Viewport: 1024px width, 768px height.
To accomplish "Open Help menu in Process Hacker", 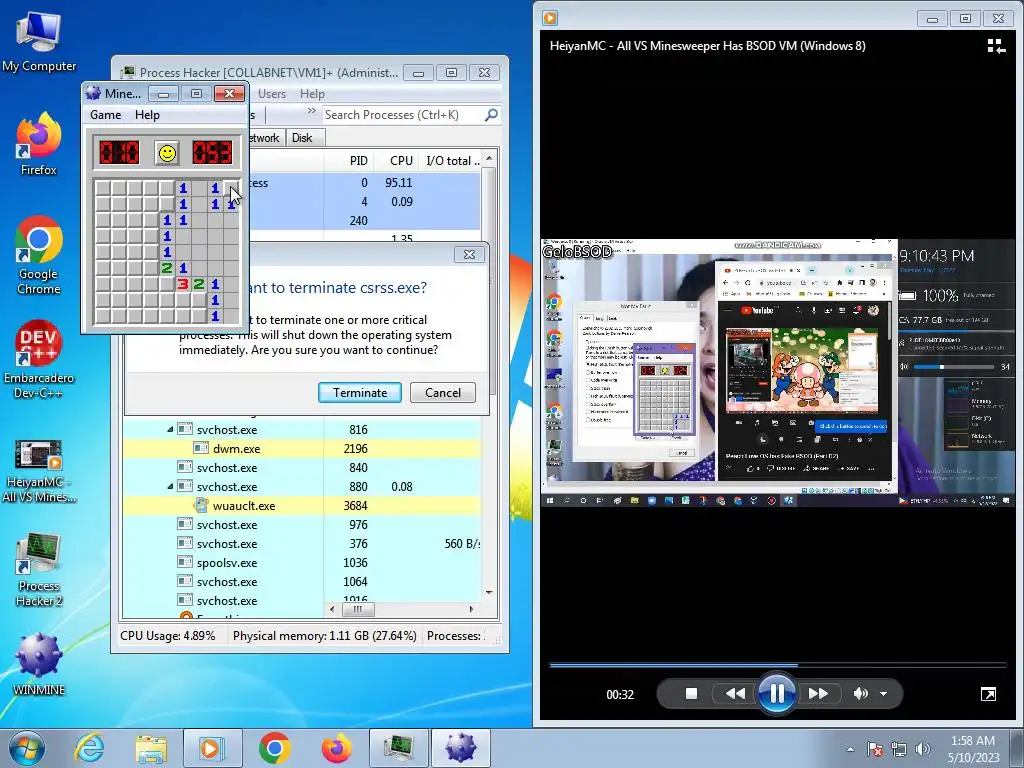I will pos(312,94).
